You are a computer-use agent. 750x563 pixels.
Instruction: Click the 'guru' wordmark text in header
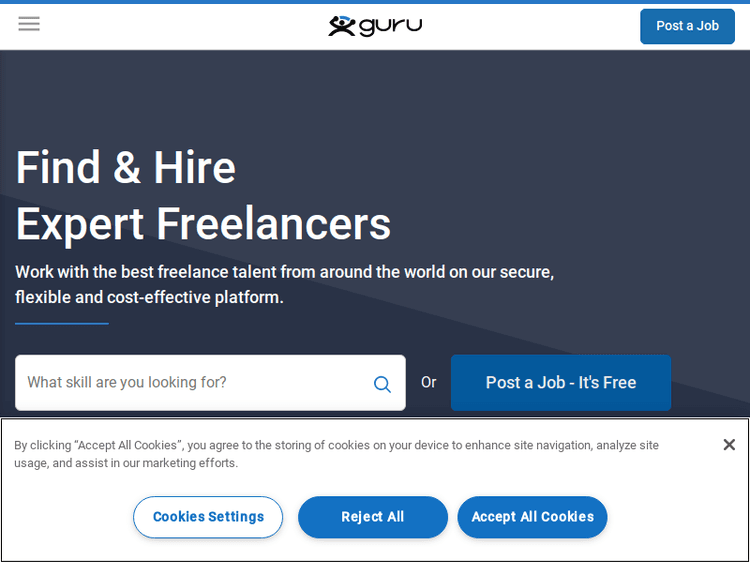(391, 25)
